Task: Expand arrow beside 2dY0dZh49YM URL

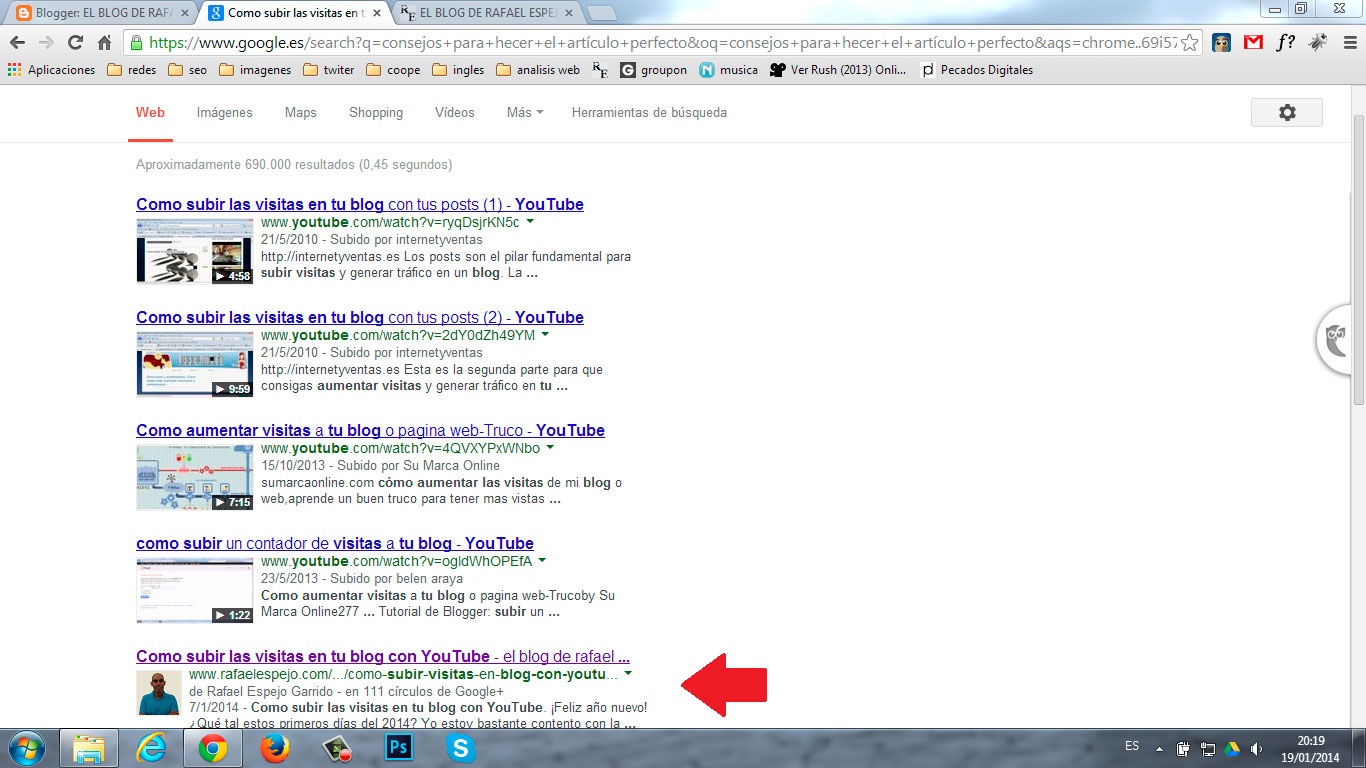Action: tap(545, 335)
